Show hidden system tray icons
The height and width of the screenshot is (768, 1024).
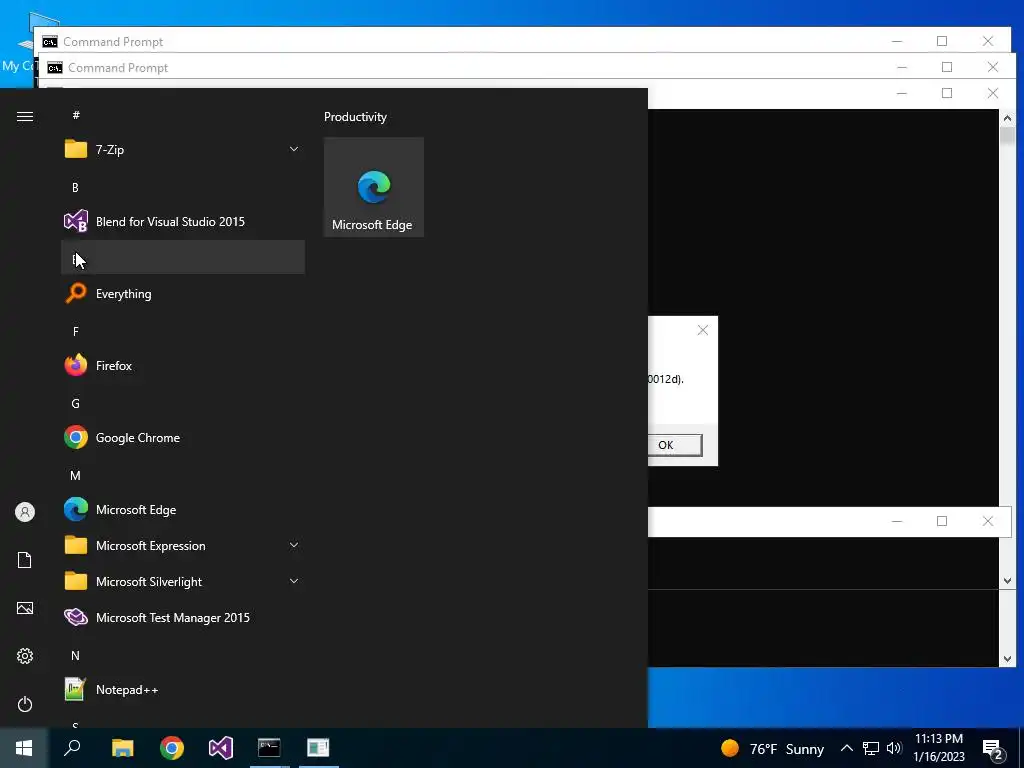click(846, 748)
